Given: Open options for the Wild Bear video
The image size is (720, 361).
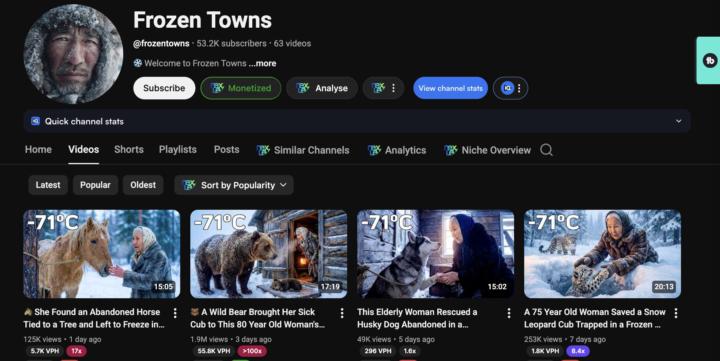Looking at the screenshot, I should tap(342, 313).
